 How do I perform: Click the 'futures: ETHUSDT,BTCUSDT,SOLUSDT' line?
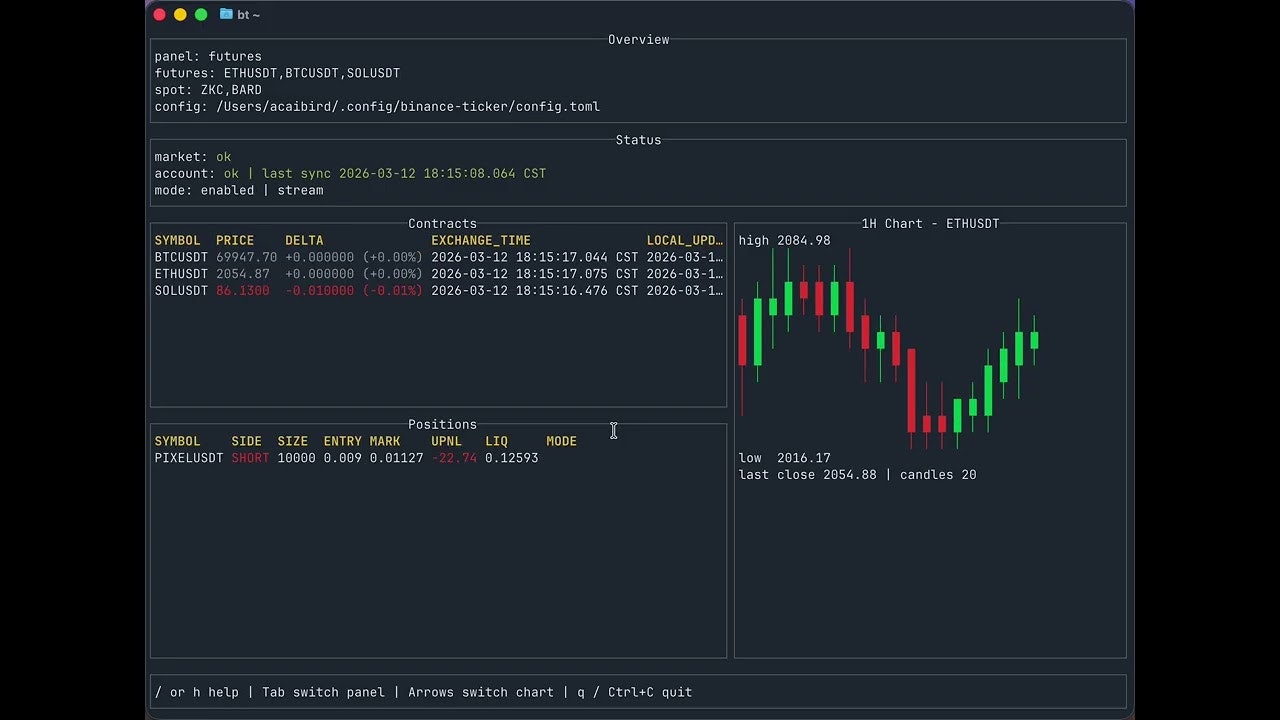pos(277,74)
